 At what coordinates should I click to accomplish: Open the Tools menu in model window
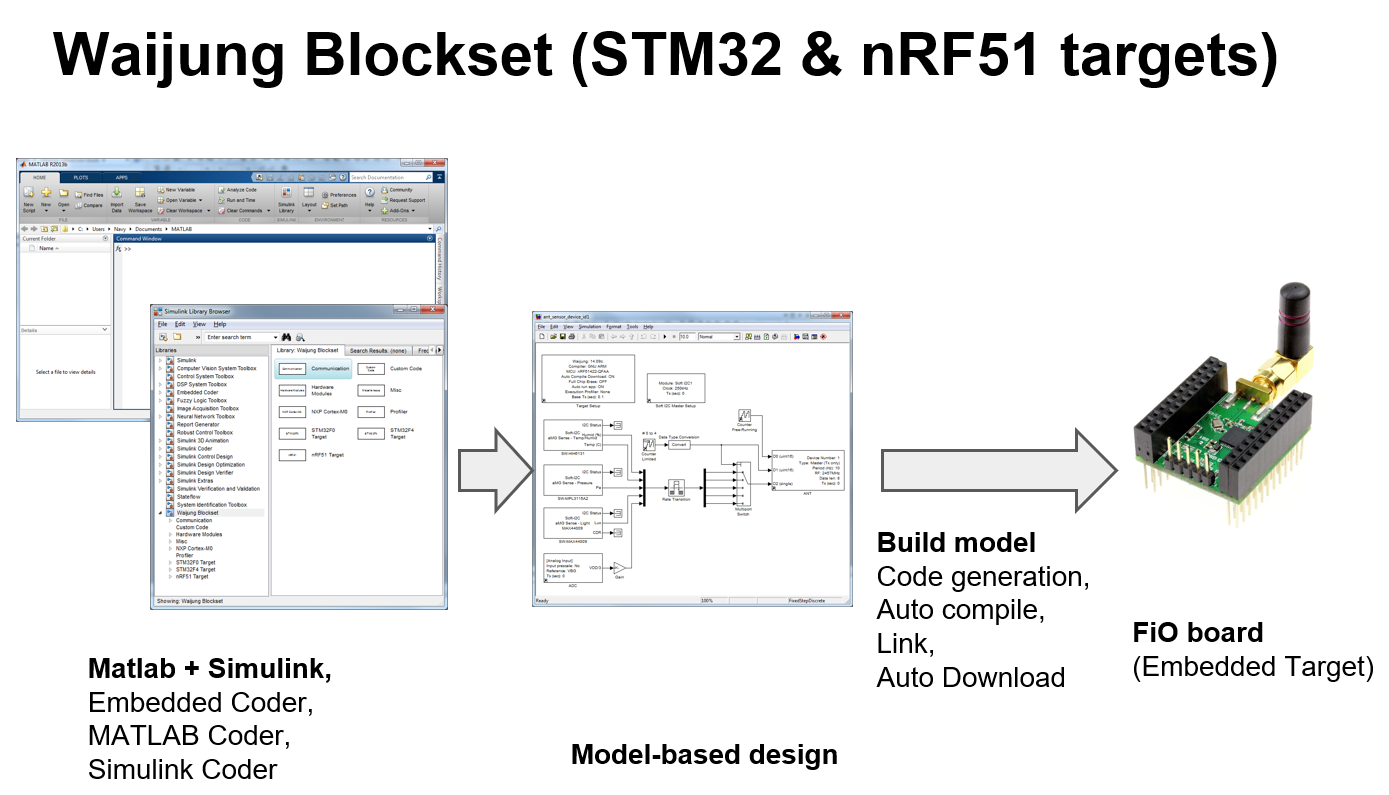click(x=633, y=326)
